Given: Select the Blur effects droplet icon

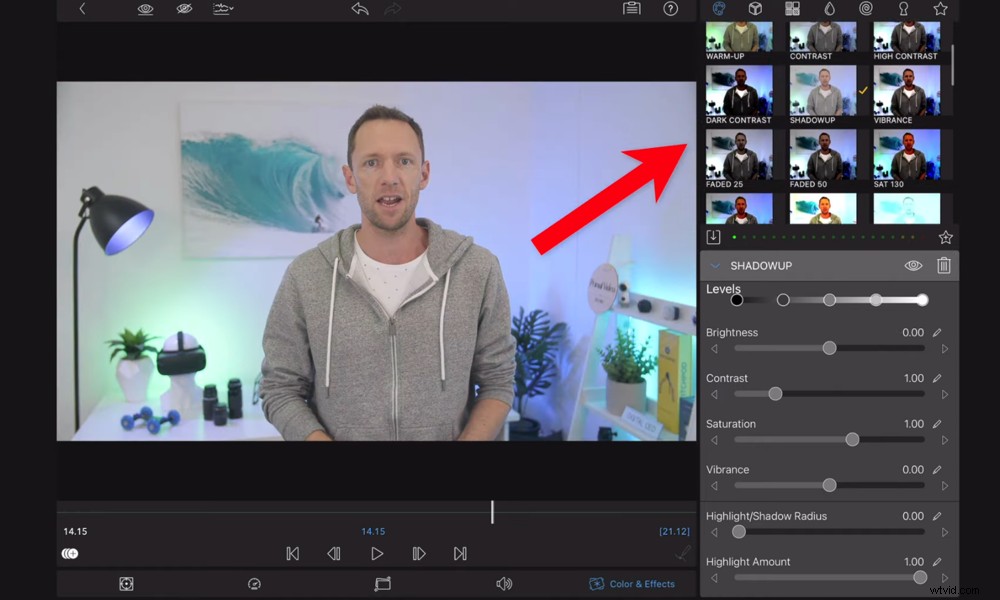Looking at the screenshot, I should [x=830, y=9].
